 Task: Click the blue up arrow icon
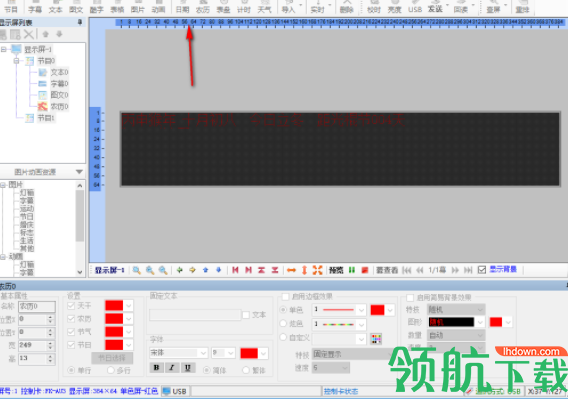[x=205, y=270]
